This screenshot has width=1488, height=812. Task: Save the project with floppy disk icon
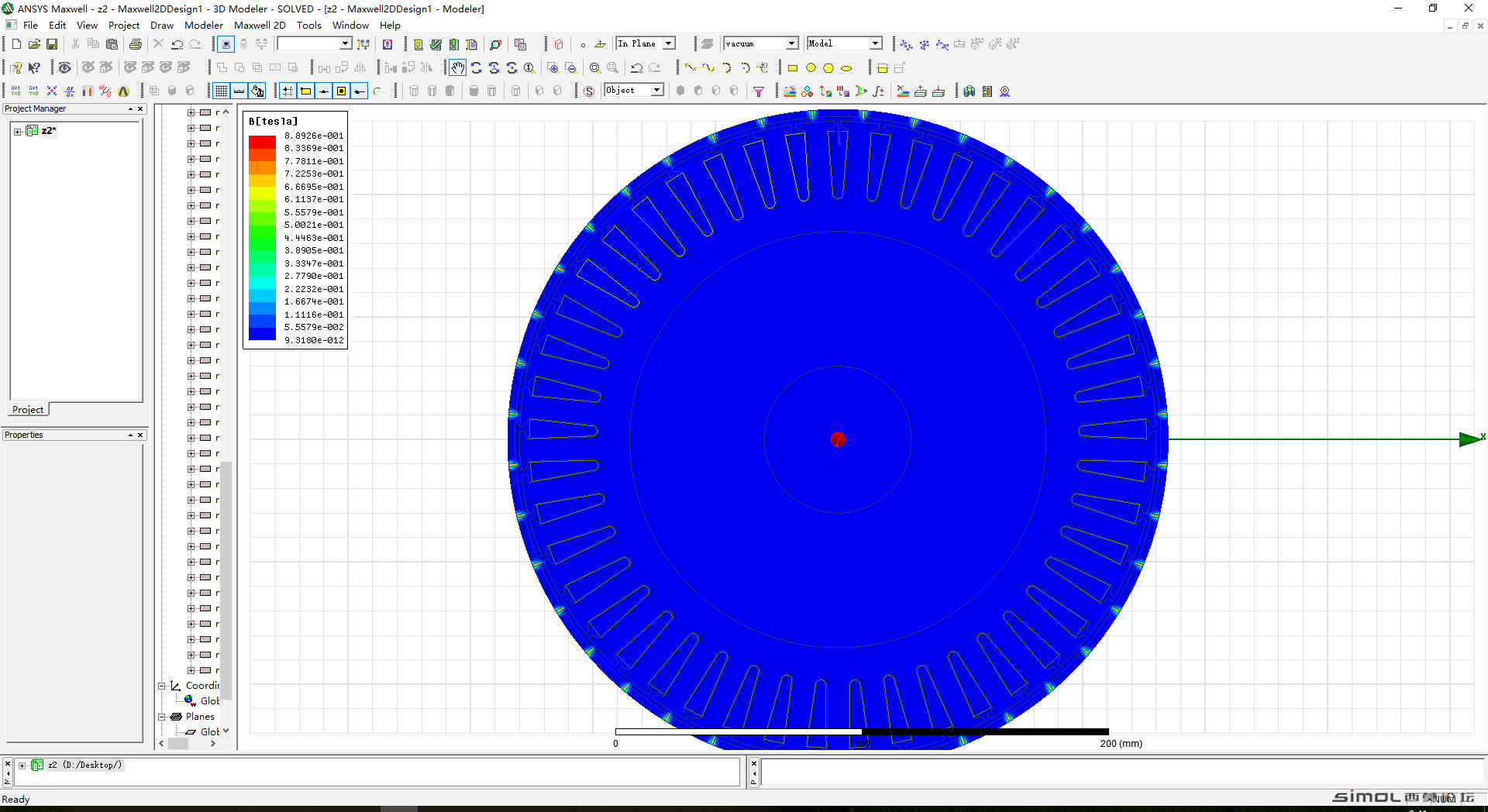click(52, 44)
